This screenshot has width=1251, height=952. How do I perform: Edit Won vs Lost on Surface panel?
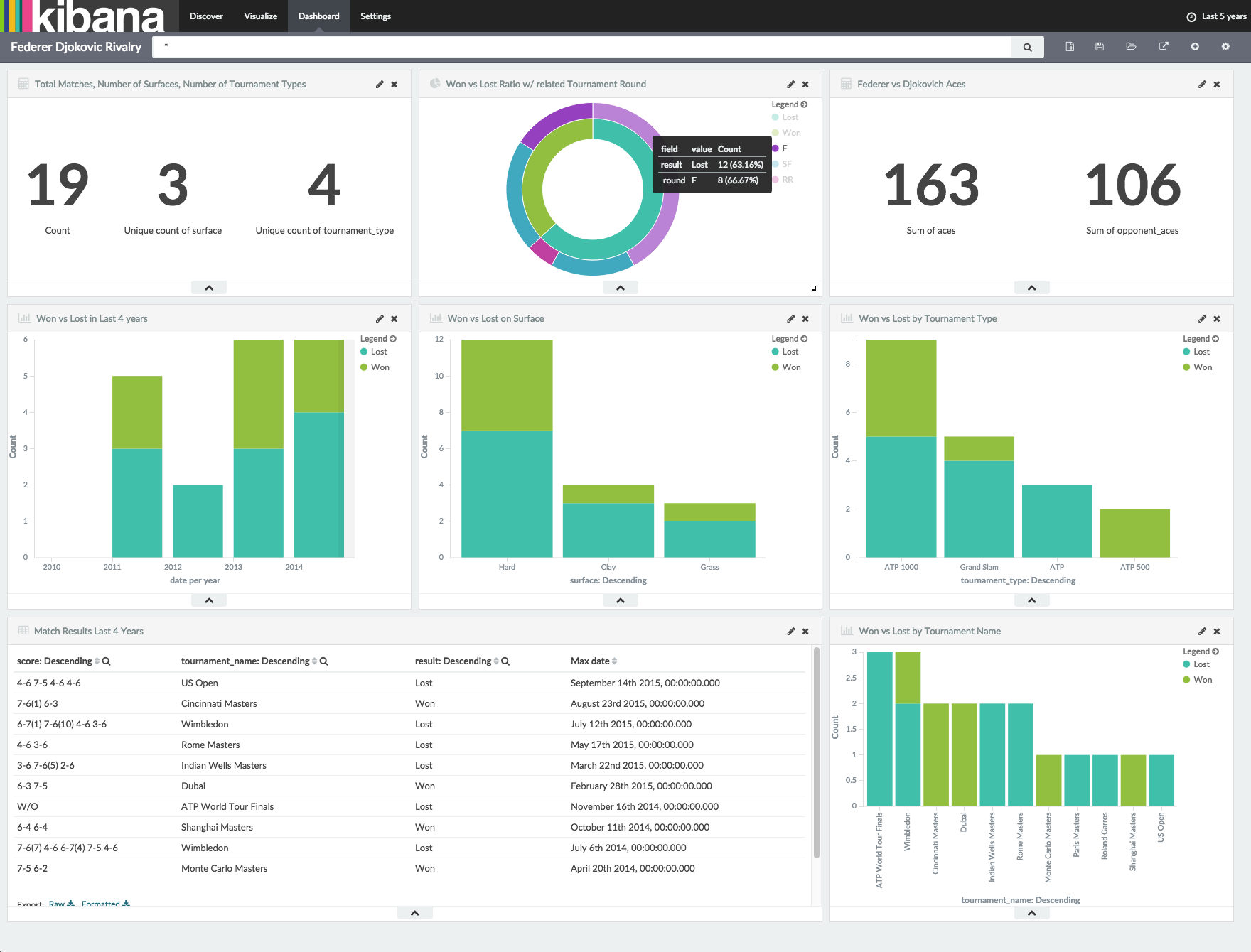click(x=790, y=318)
